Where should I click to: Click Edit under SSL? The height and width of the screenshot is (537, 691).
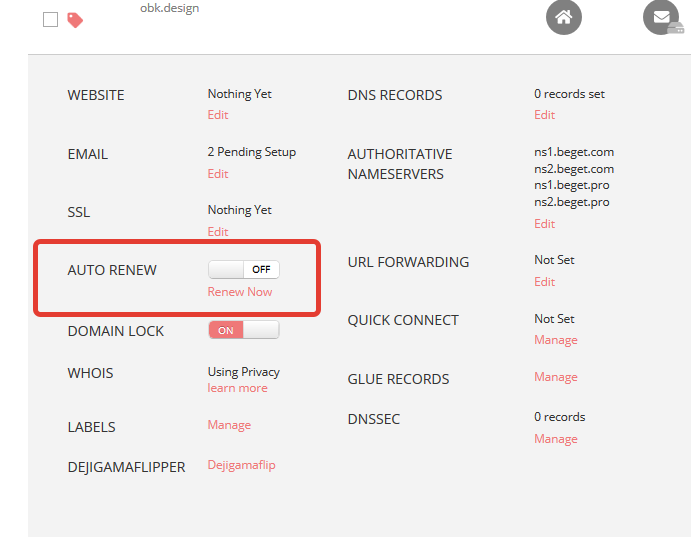[x=218, y=232]
